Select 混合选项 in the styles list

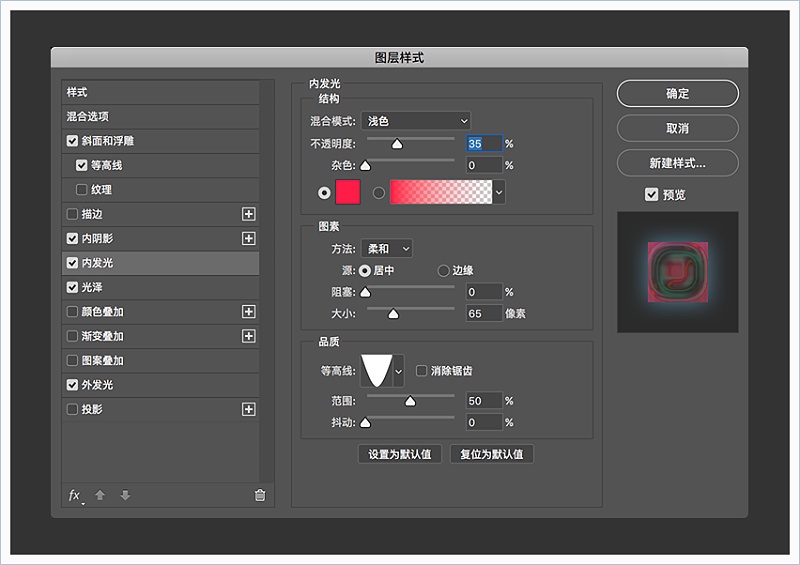click(160, 117)
